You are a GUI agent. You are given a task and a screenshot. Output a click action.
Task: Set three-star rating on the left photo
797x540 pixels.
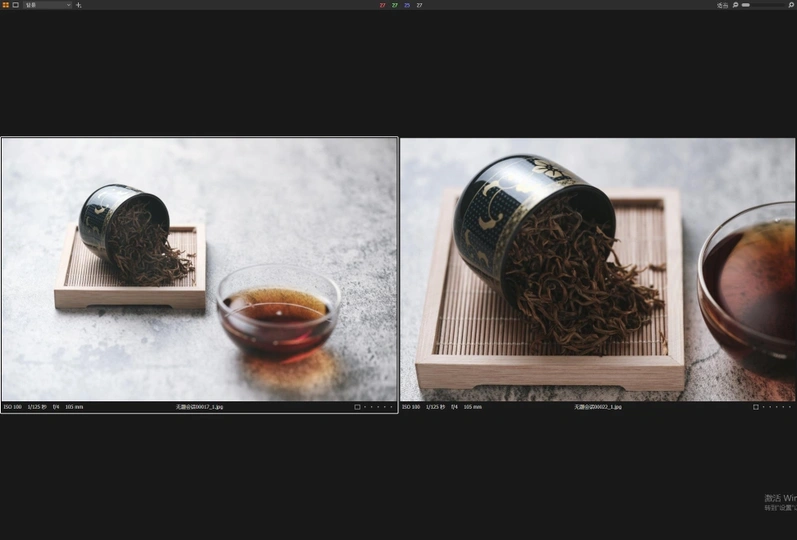click(378, 407)
